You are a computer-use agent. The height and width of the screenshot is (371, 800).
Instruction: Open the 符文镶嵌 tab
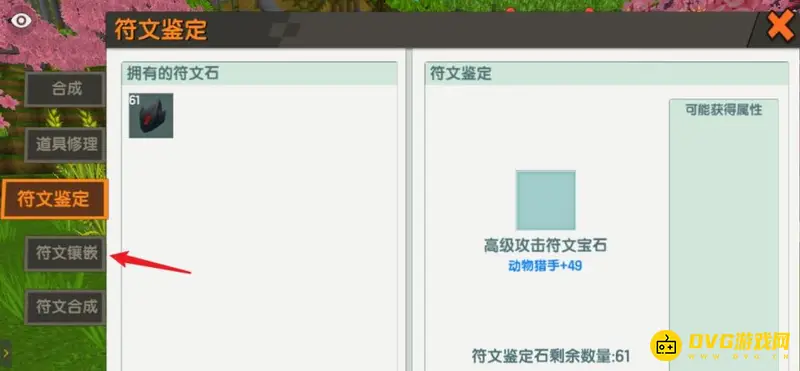tap(65, 254)
